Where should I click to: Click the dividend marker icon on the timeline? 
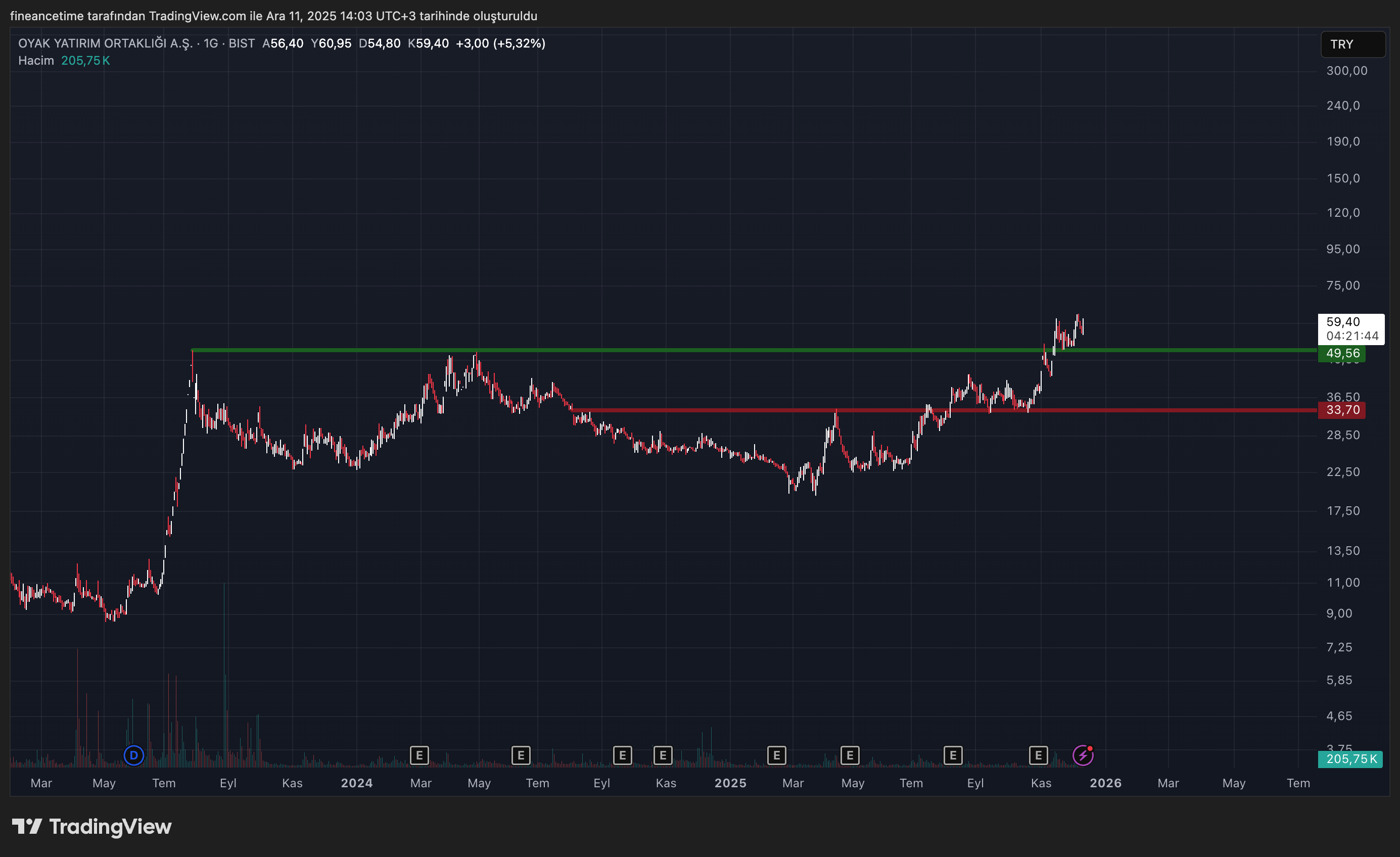(134, 755)
